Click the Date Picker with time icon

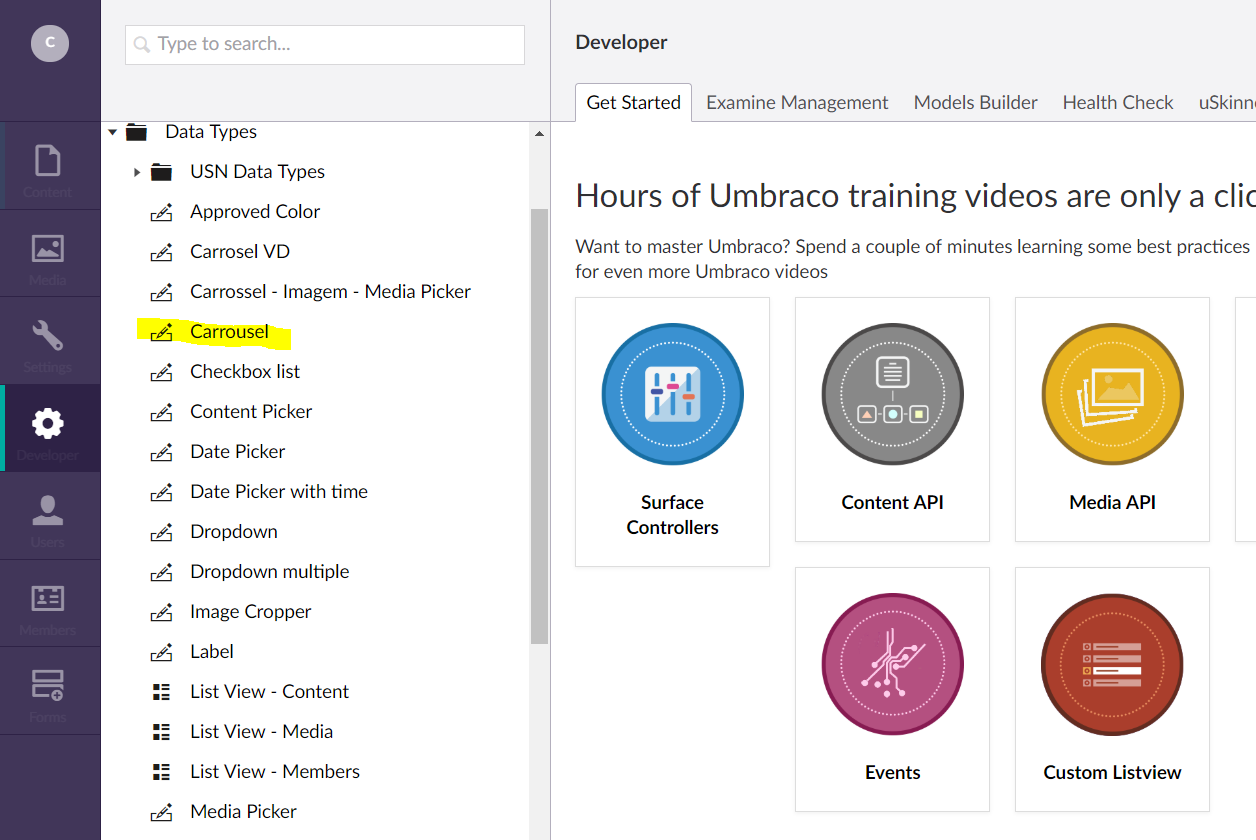point(161,492)
